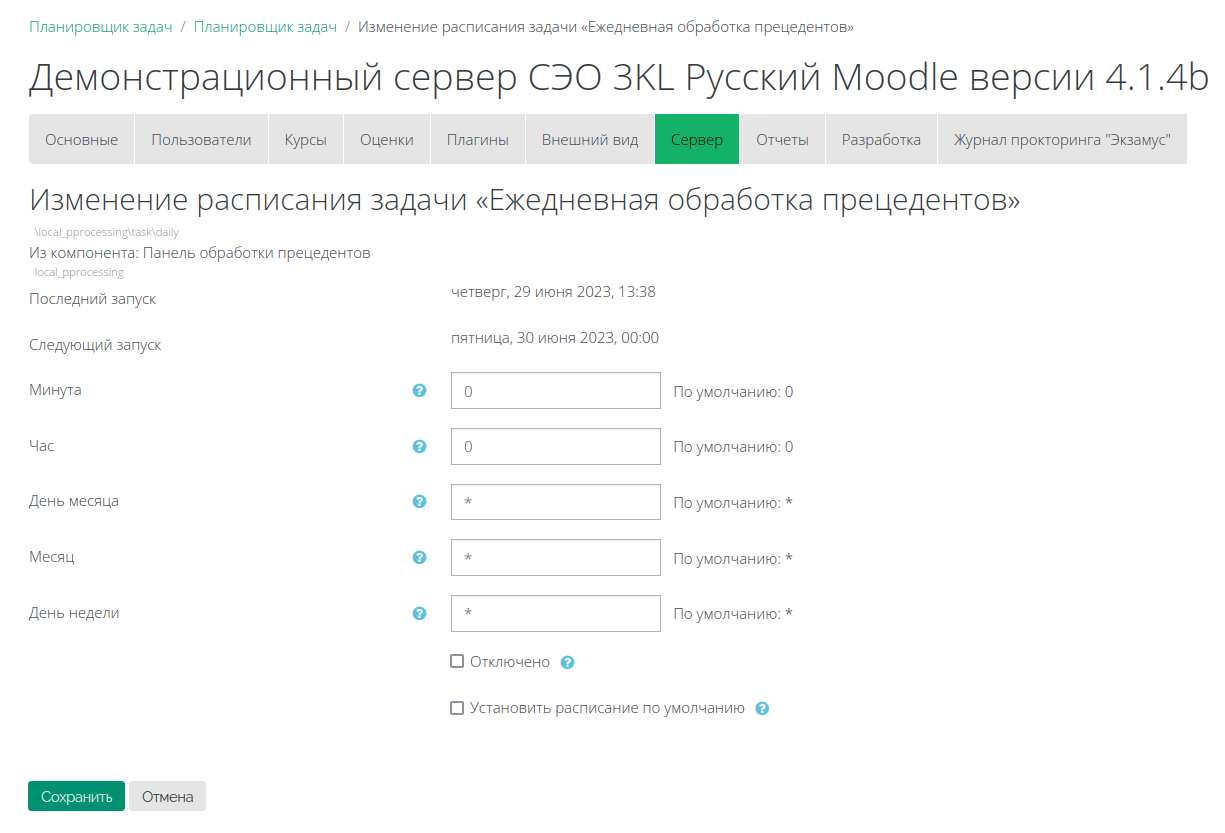Image resolution: width=1225 pixels, height=833 pixels.
Task: Select the Сервер tab
Action: coord(697,140)
